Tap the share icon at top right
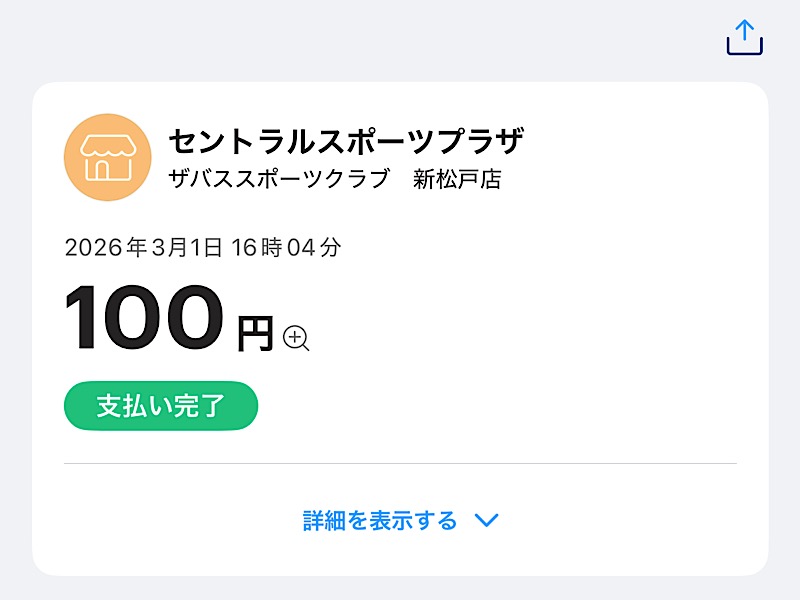800x600 pixels. (x=744, y=38)
